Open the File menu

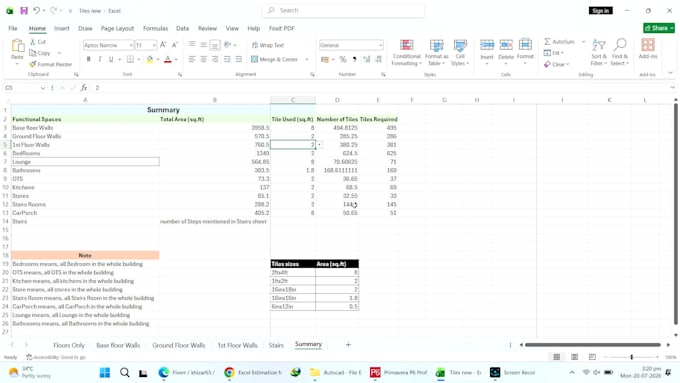[13, 28]
